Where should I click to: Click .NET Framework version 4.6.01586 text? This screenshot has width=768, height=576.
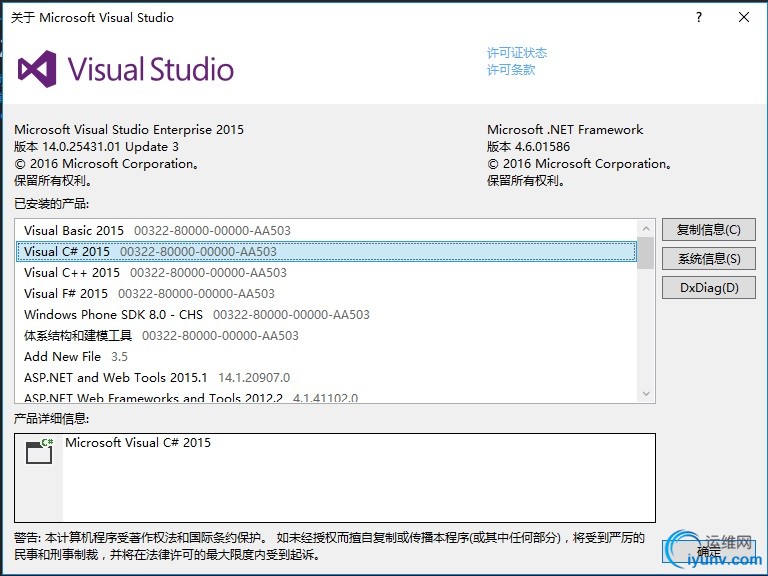(x=528, y=146)
